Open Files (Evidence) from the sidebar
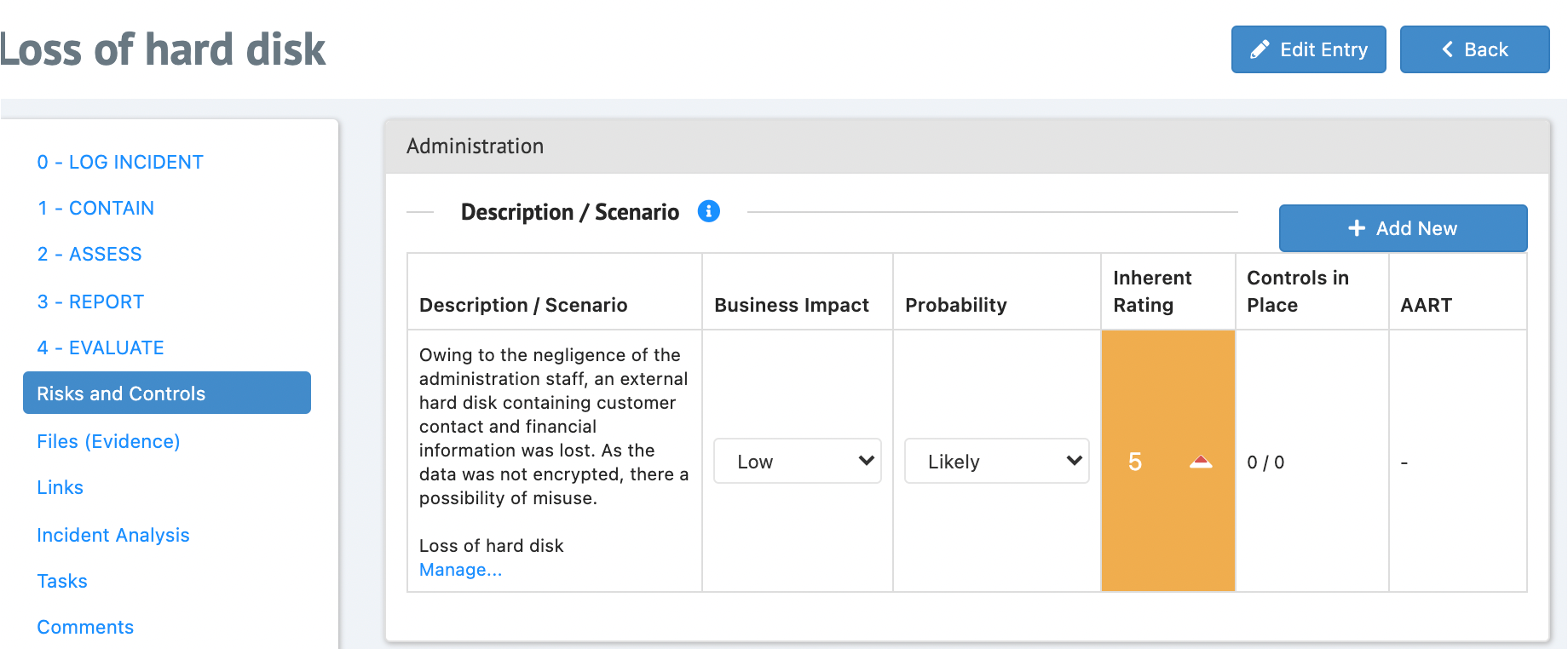This screenshot has width=1568, height=649. click(108, 441)
